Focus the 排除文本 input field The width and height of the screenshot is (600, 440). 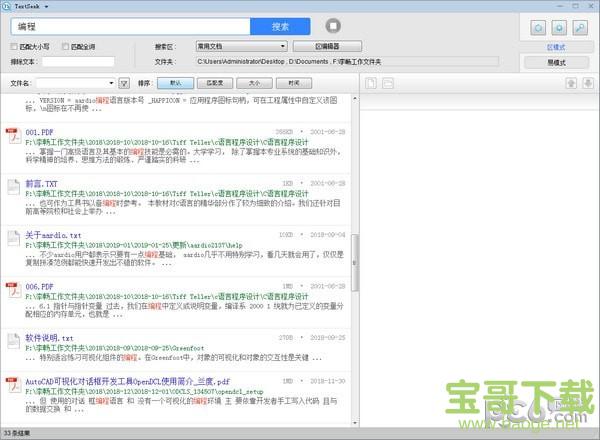pyautogui.click(x=78, y=62)
